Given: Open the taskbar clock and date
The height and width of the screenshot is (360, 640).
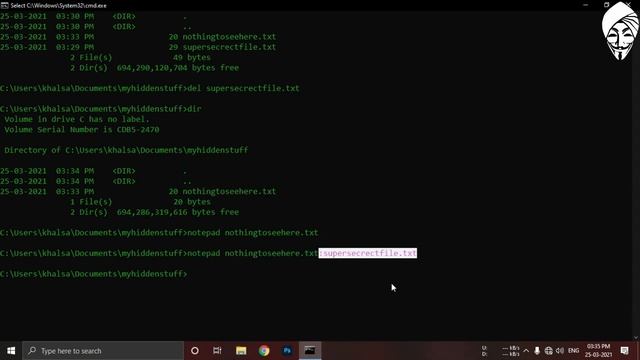Looking at the screenshot, I should click(598, 351).
